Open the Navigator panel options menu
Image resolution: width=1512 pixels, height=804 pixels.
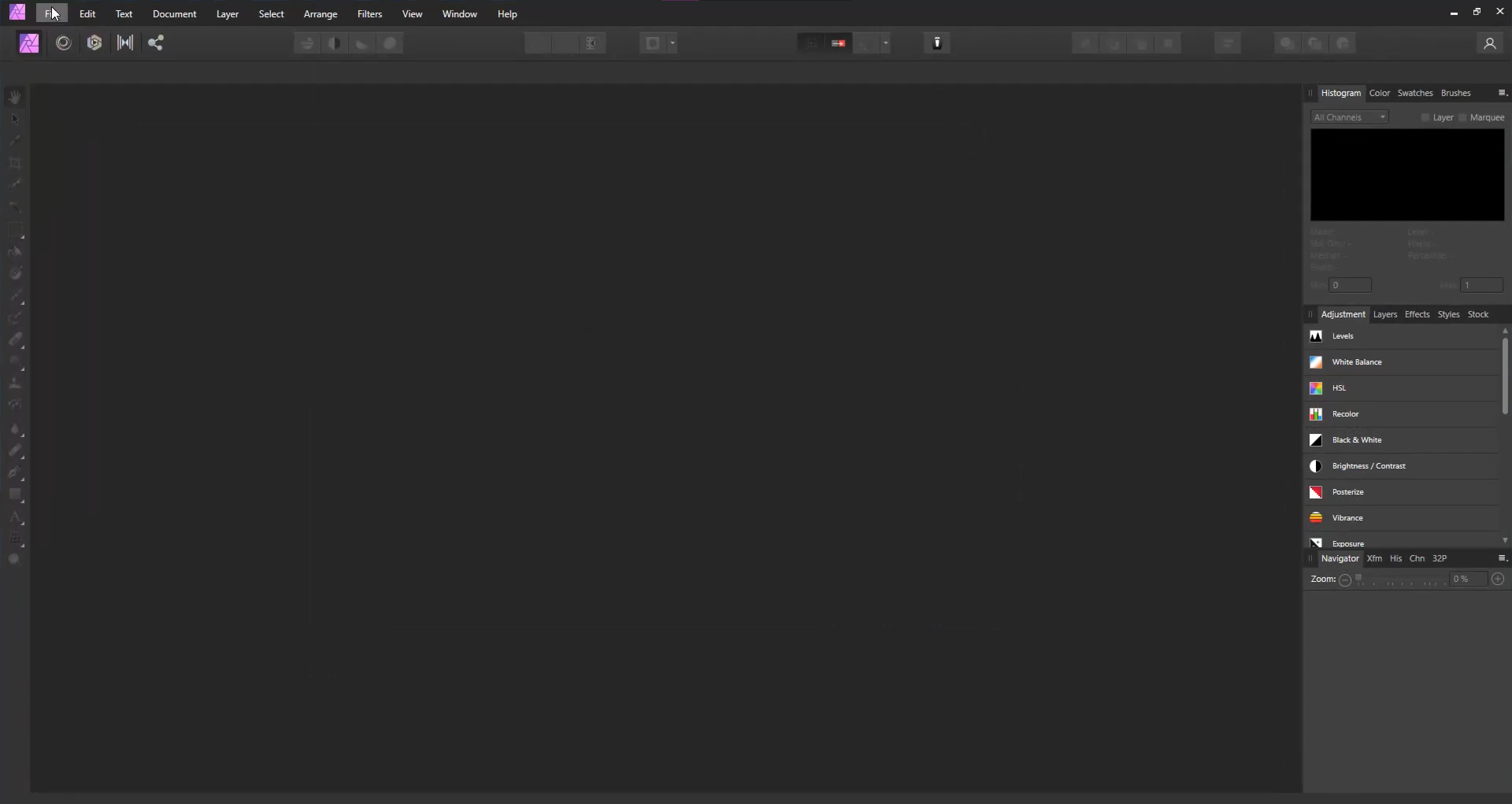pyautogui.click(x=1502, y=558)
